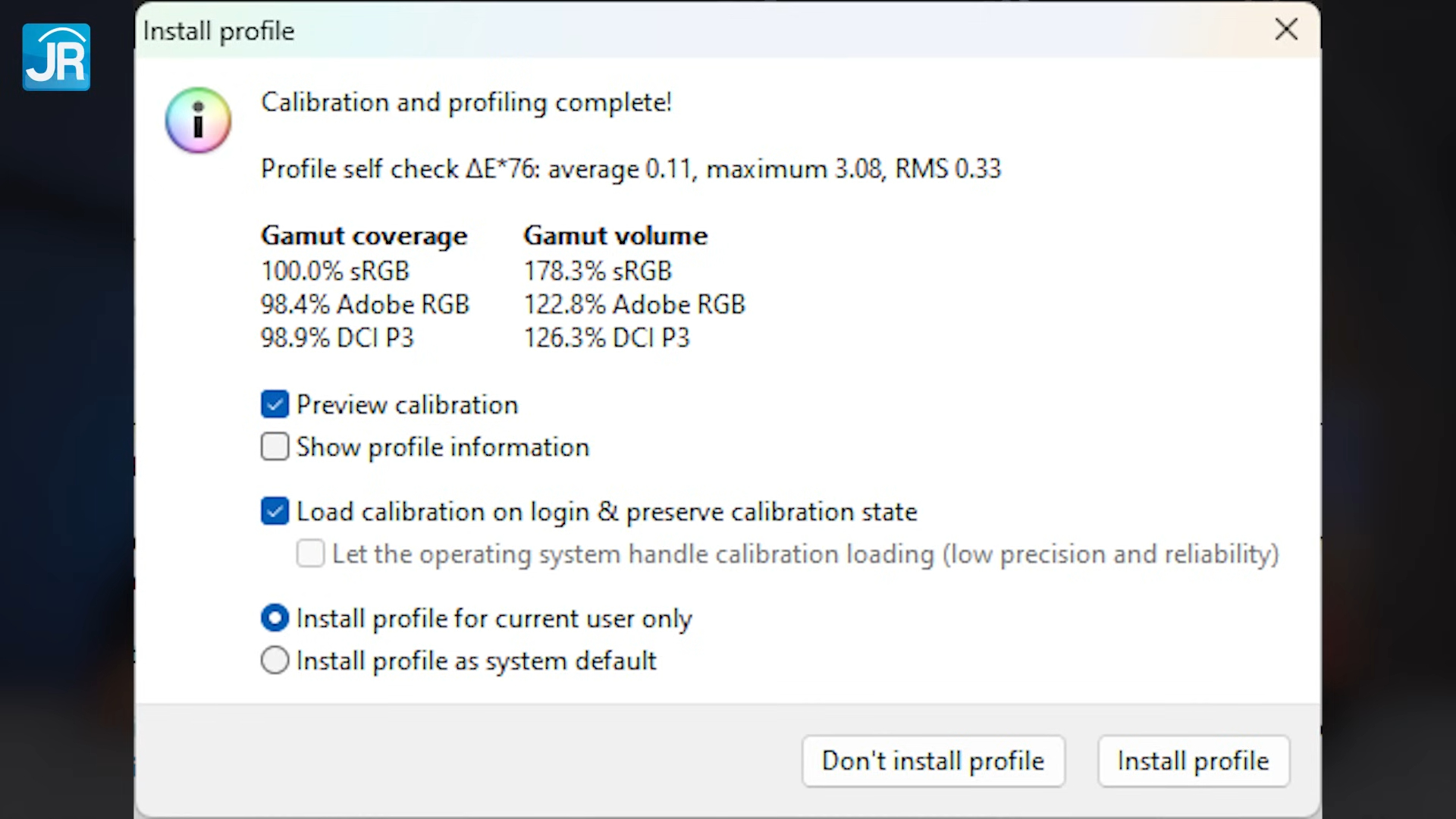
Task: Enable operating system calibration loading
Action: (x=309, y=554)
